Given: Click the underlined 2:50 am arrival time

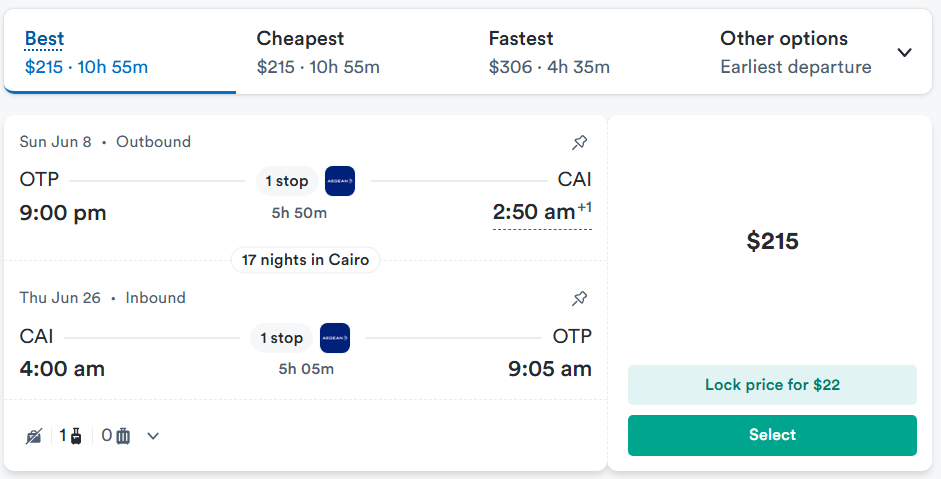Looking at the screenshot, I should click(542, 212).
